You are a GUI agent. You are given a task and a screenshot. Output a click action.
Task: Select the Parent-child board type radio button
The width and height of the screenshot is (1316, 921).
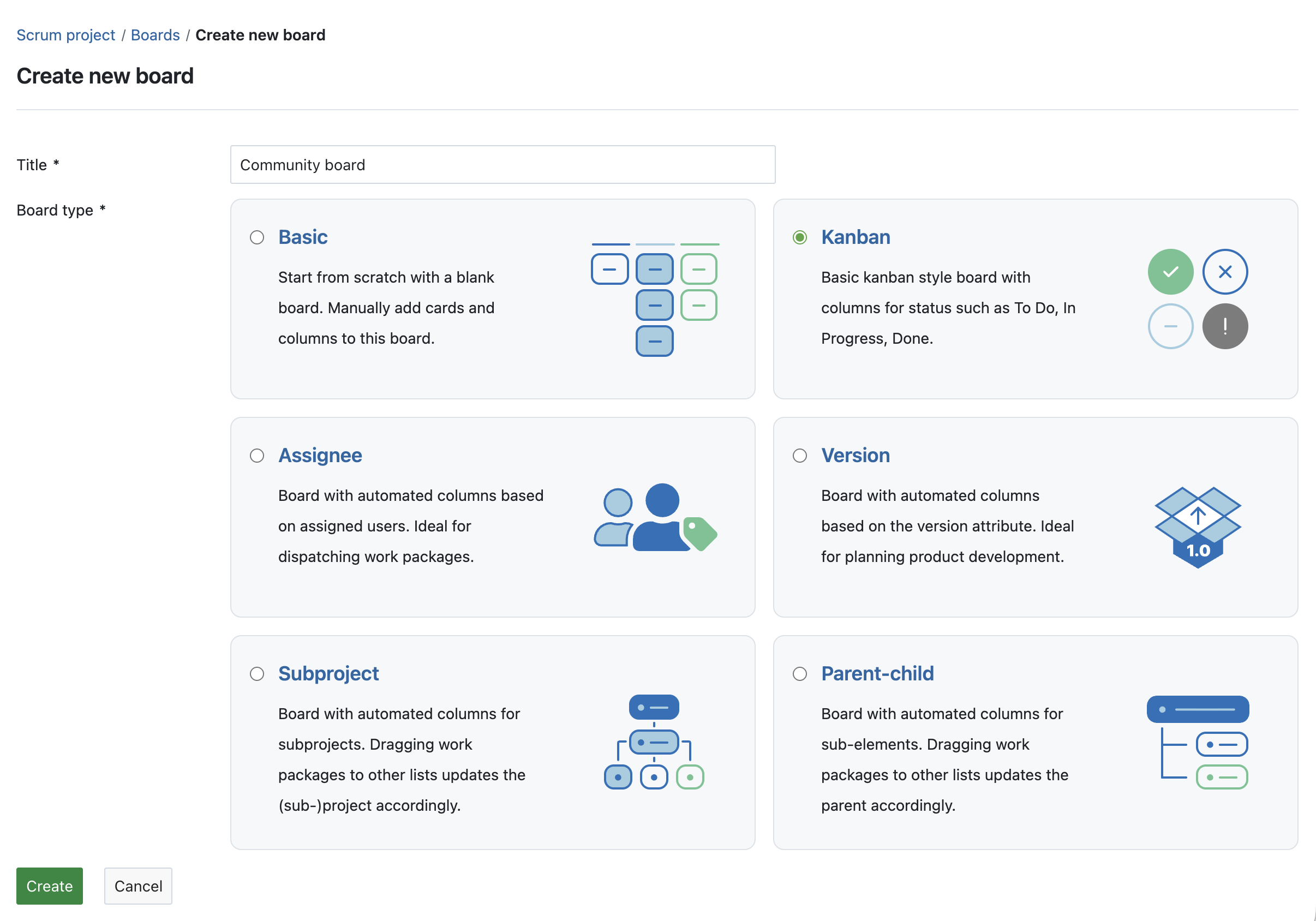(x=799, y=674)
